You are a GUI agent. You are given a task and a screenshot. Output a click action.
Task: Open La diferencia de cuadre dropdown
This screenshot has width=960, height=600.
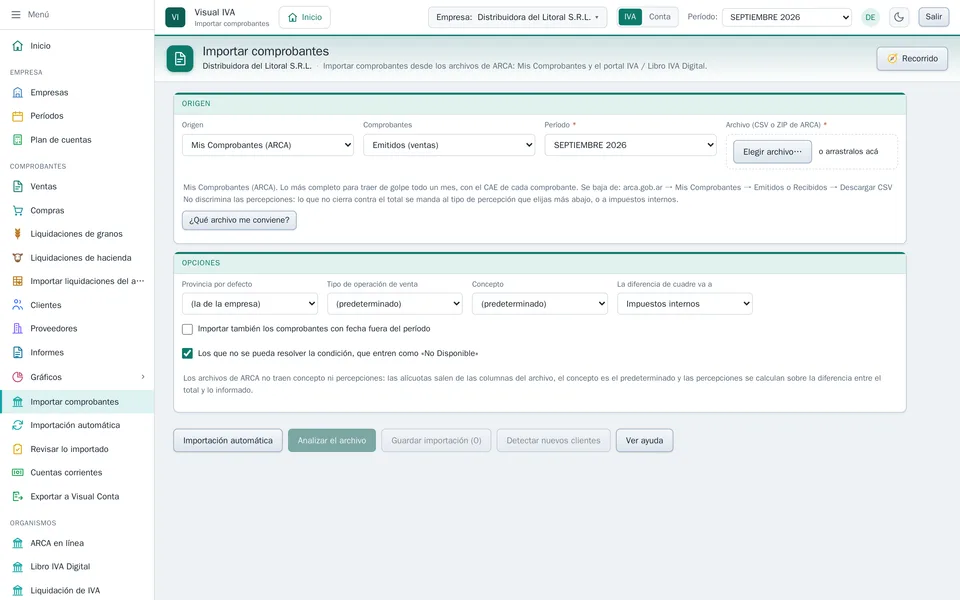coord(684,304)
